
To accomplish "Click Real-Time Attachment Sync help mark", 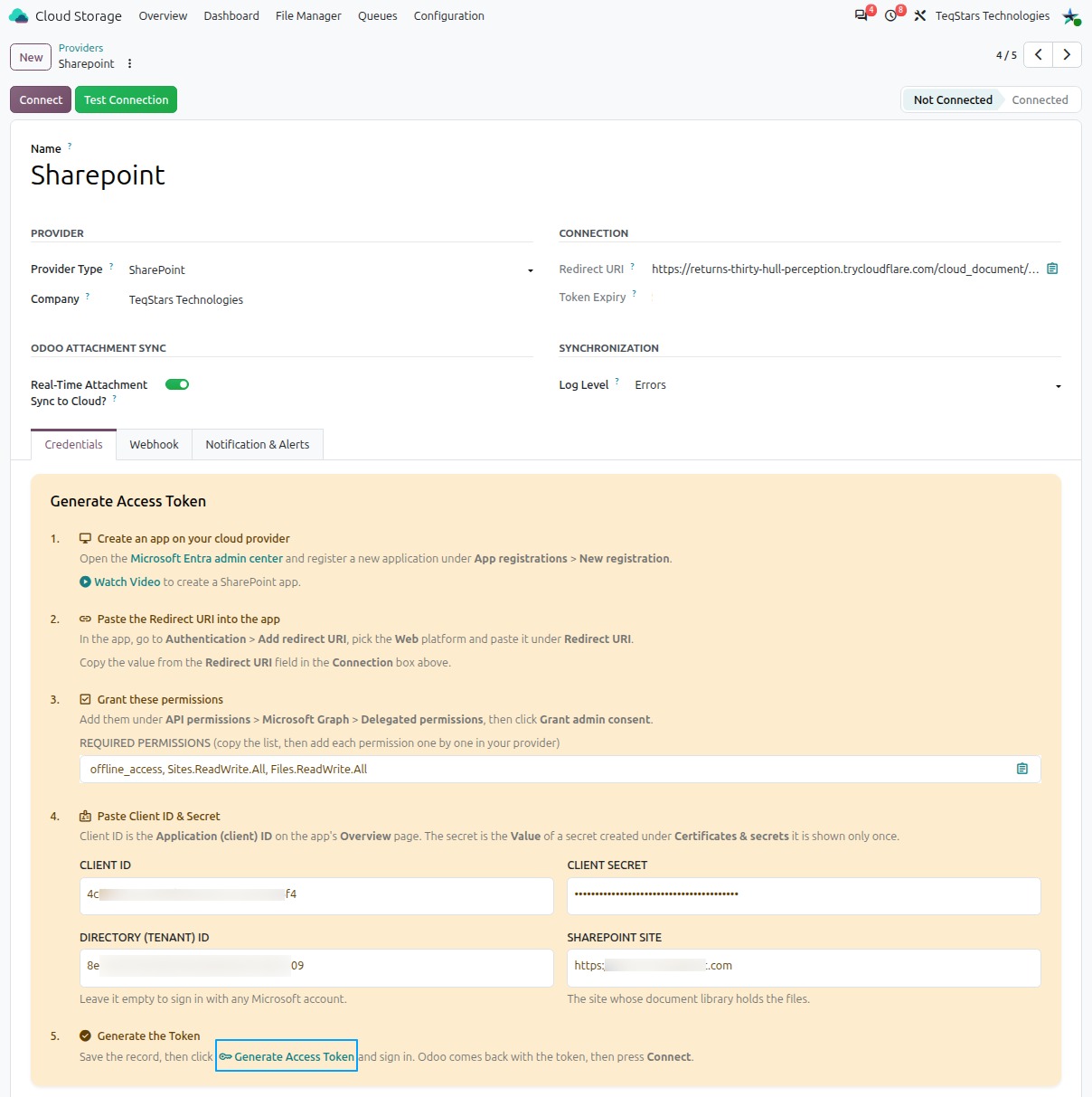I will [x=115, y=398].
